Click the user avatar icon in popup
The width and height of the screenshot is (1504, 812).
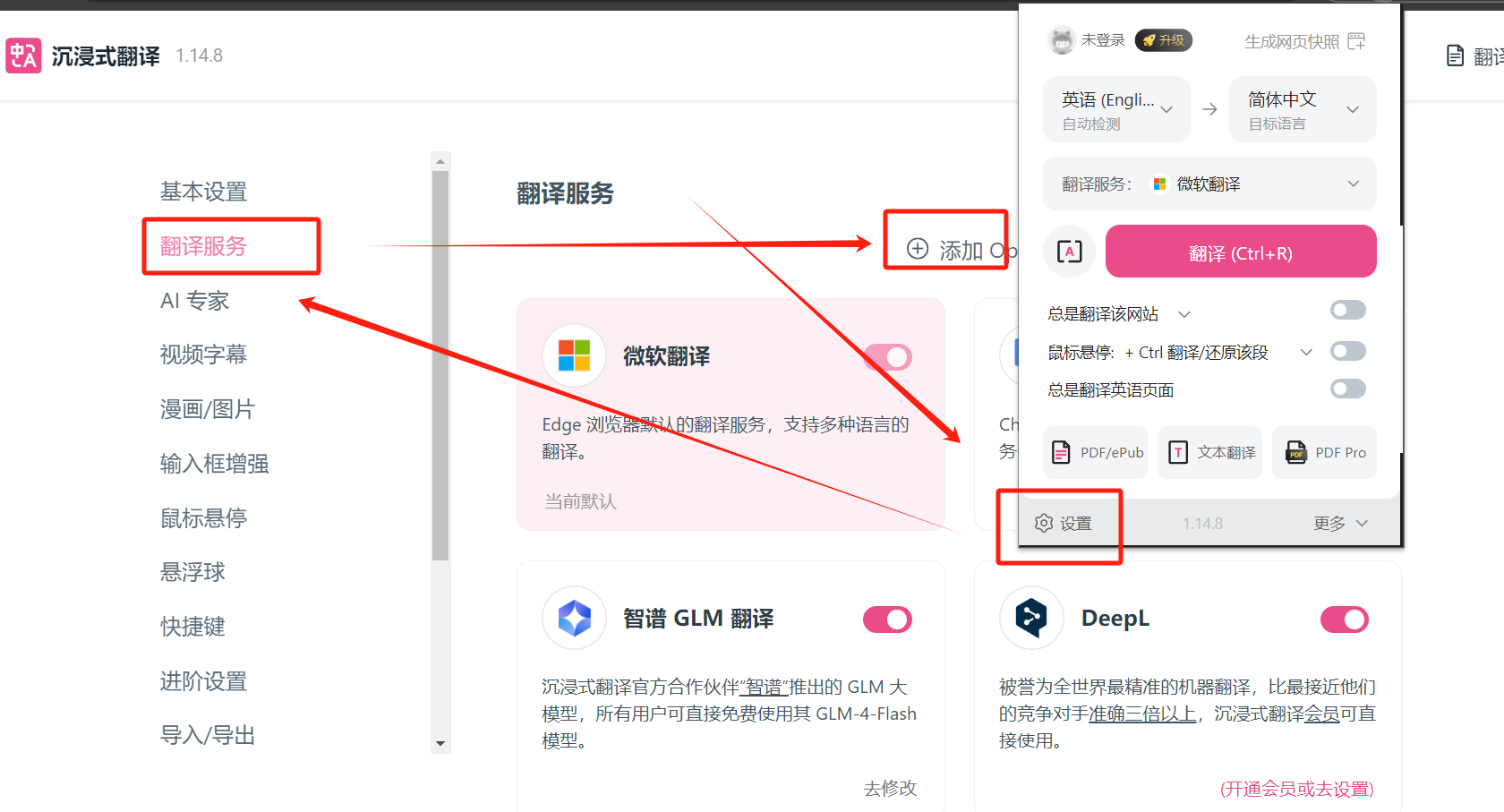(x=1062, y=40)
